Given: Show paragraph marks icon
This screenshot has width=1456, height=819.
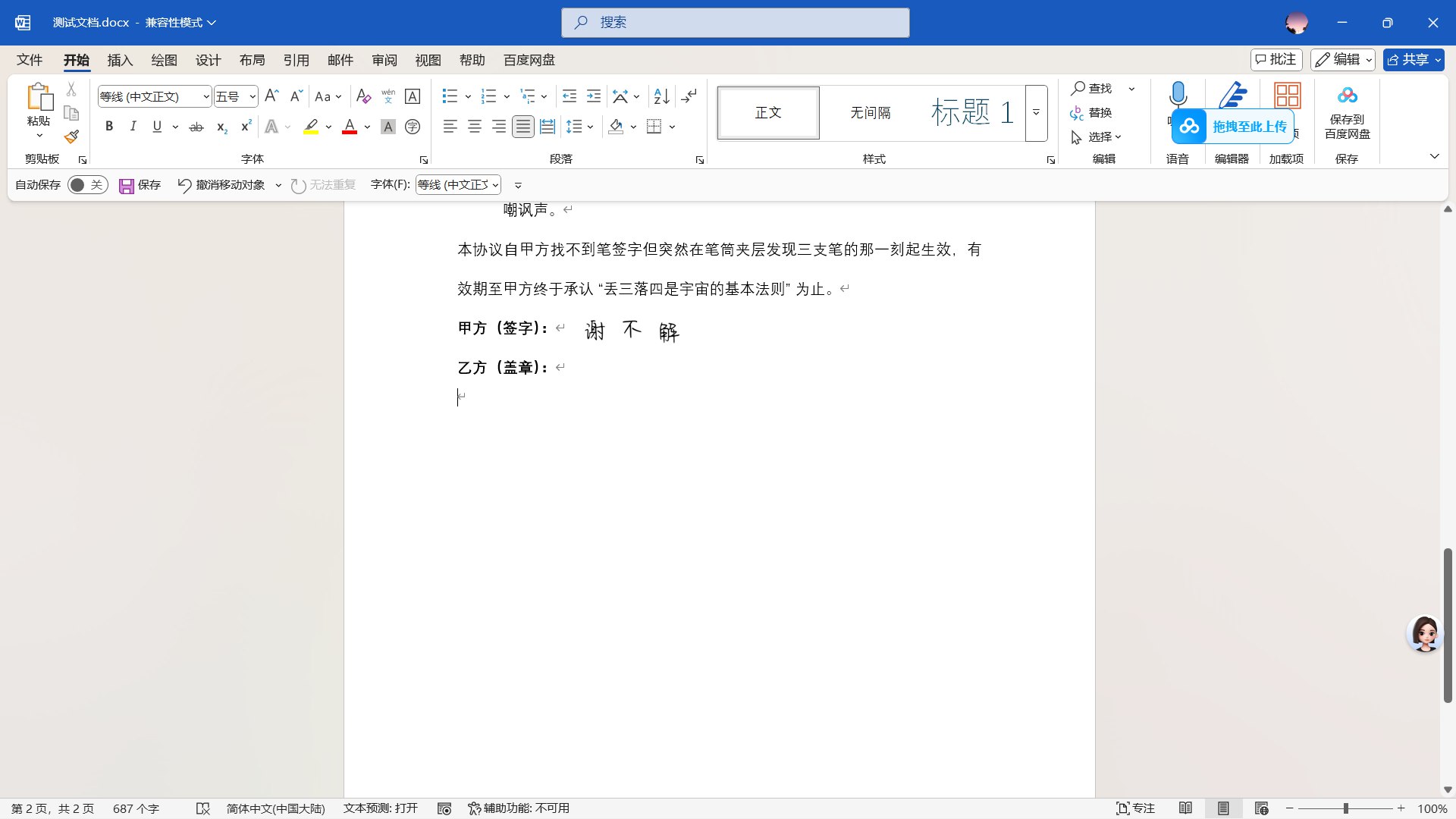Looking at the screenshot, I should tap(689, 96).
